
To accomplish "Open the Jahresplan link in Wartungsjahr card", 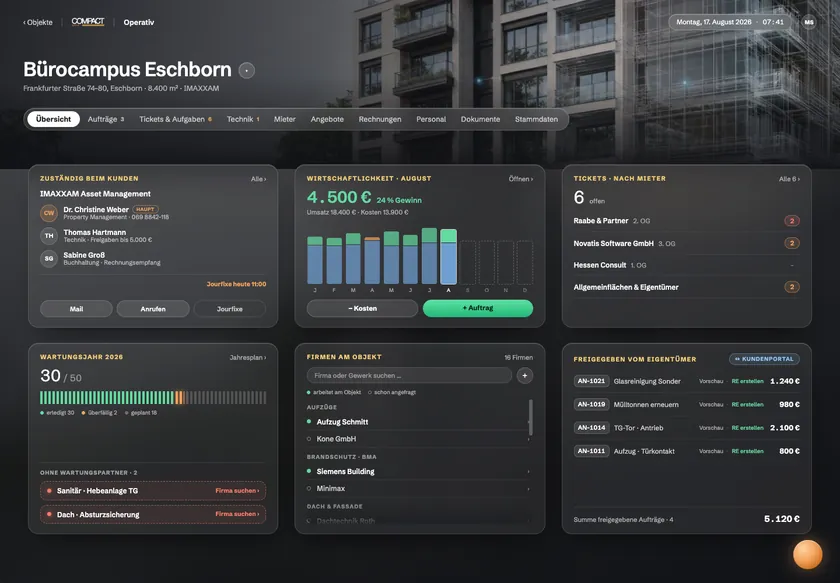I will tap(248, 357).
